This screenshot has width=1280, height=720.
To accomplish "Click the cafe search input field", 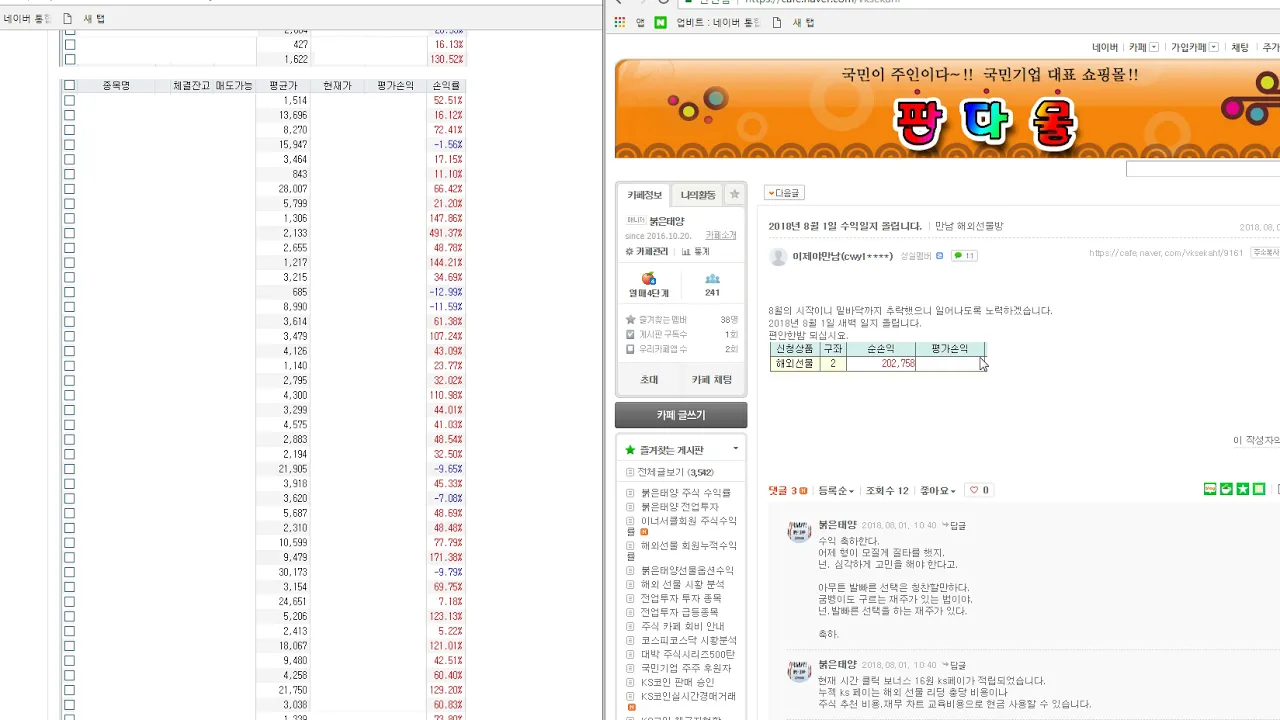I will [1203, 169].
